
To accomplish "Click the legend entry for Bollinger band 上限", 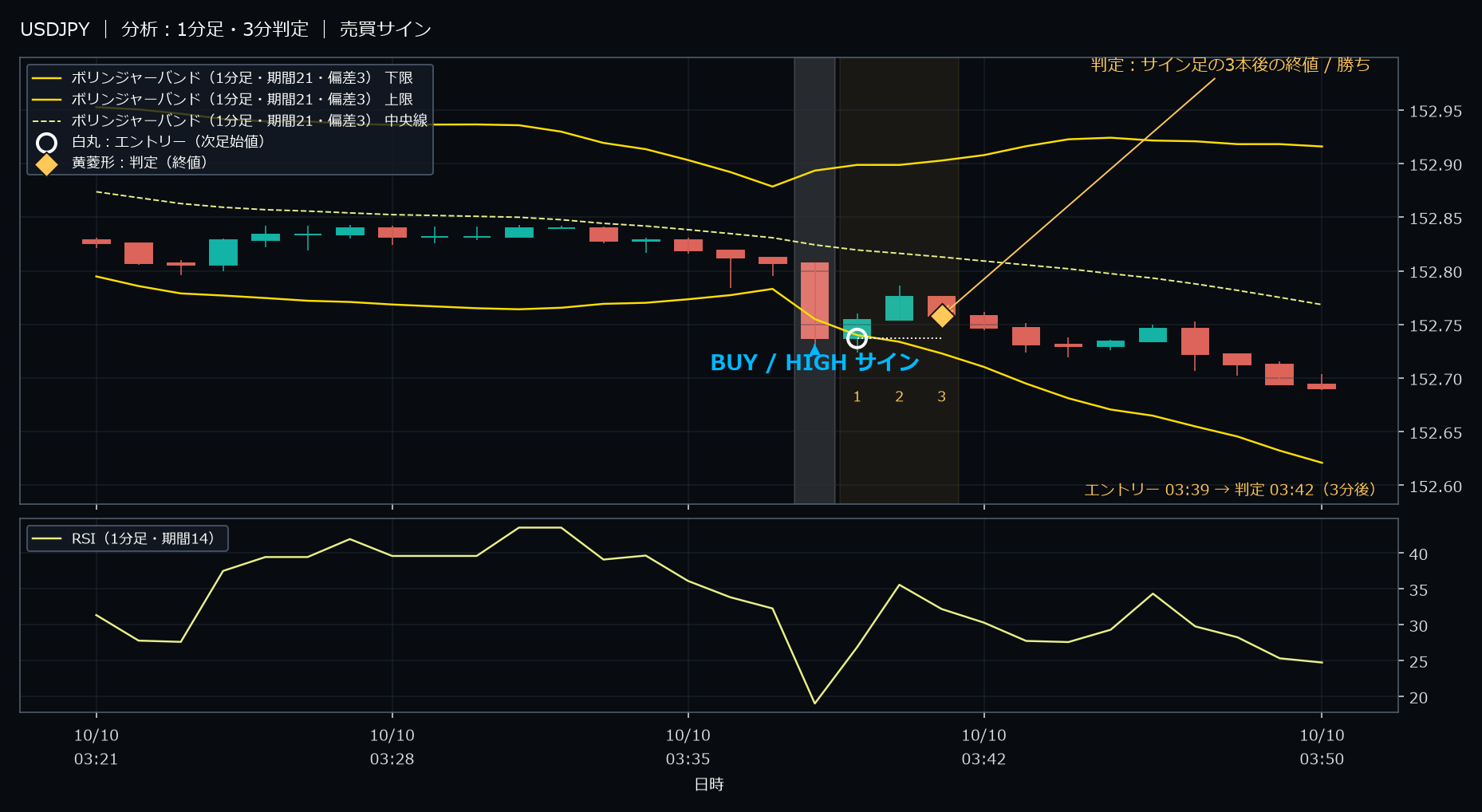I will (x=222, y=99).
